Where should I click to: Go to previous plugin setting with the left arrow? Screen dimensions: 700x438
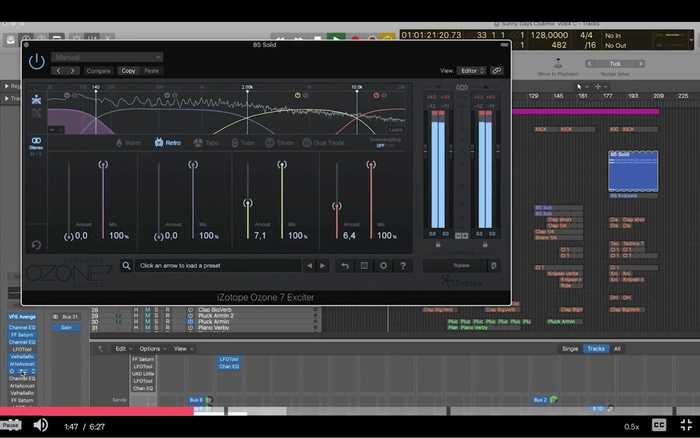point(58,71)
